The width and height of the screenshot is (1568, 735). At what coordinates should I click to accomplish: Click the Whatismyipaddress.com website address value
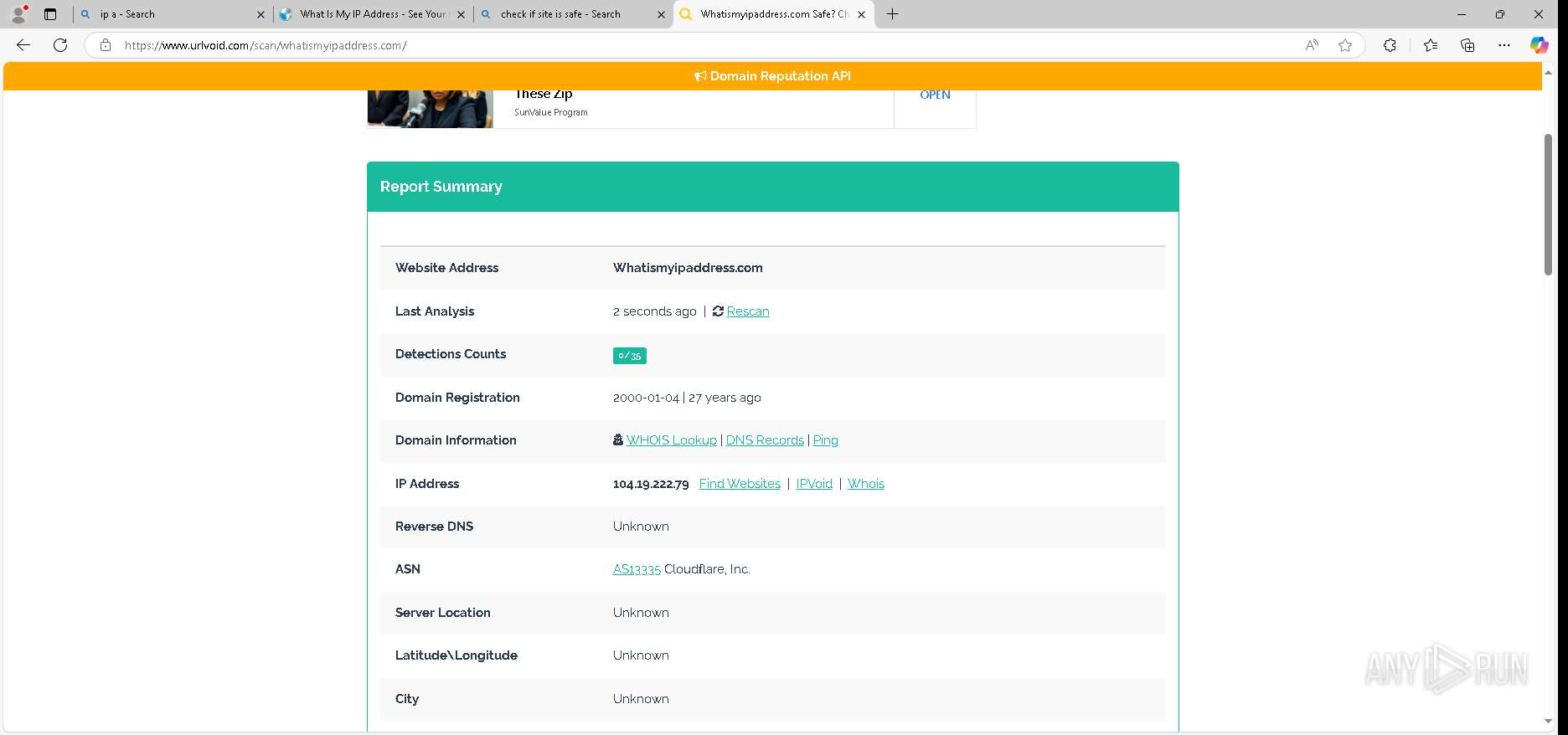tap(688, 268)
